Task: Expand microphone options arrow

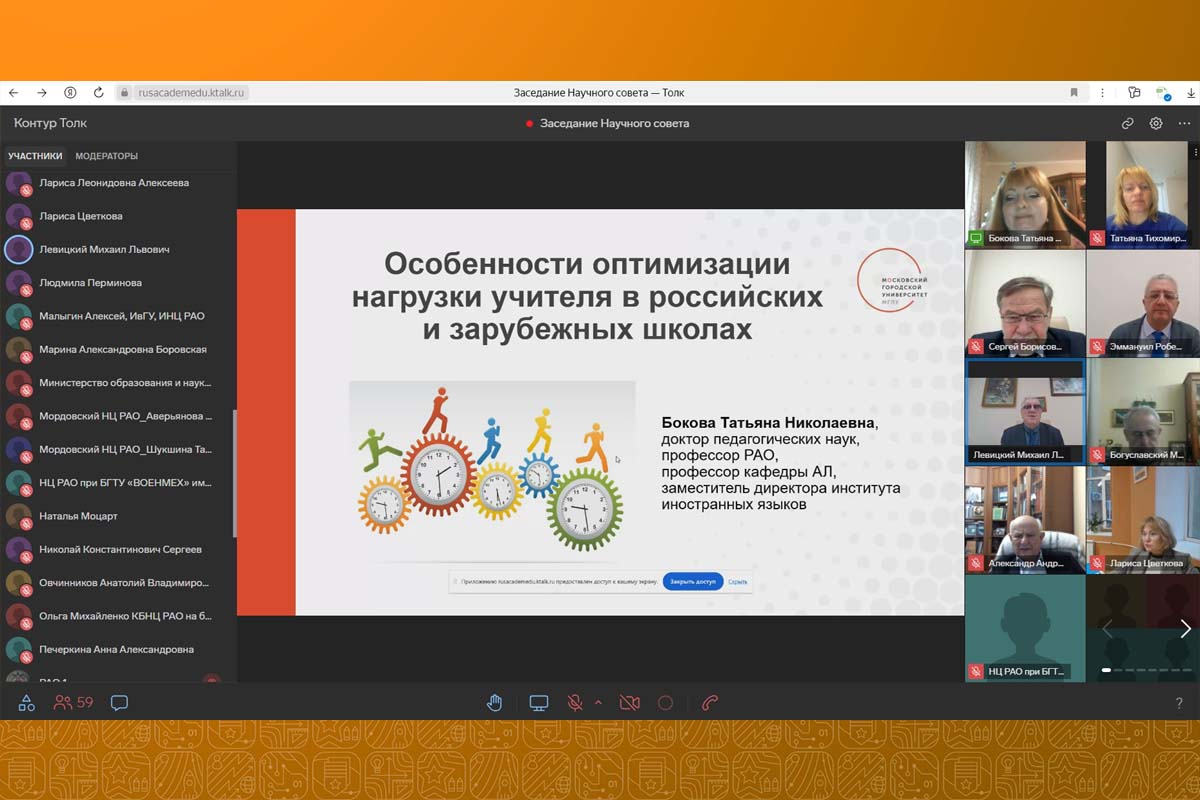Action: click(598, 702)
